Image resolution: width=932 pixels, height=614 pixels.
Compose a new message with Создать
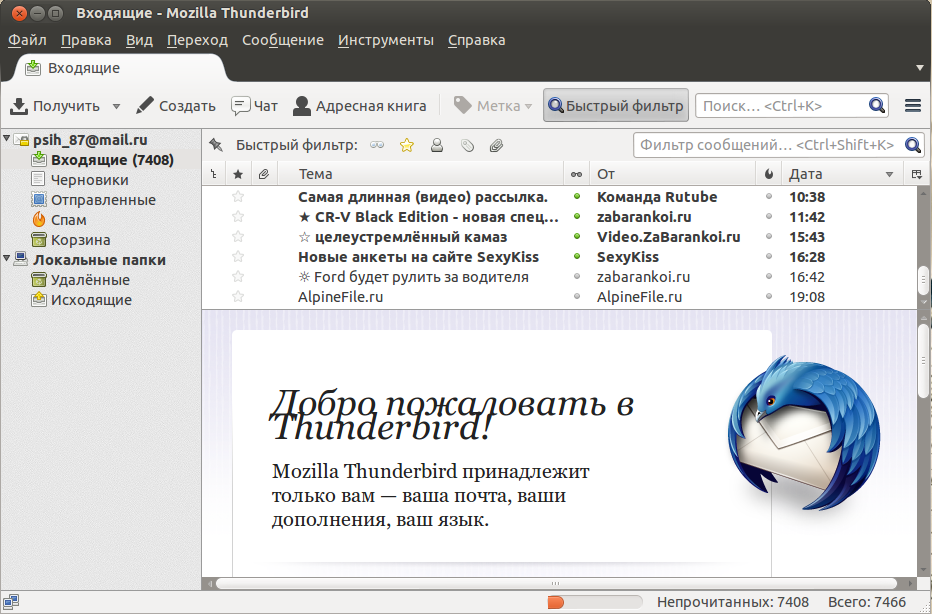(175, 106)
